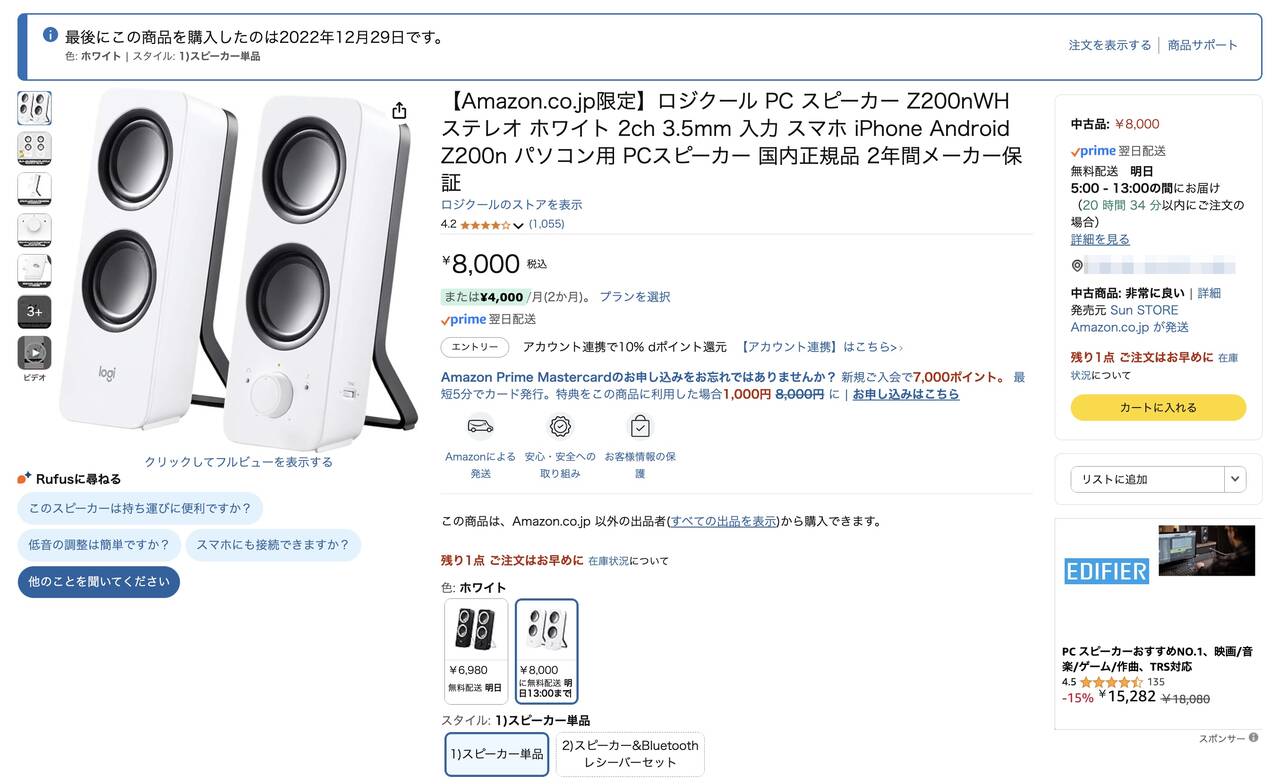Add item with カートに入れる button

pyautogui.click(x=1158, y=408)
